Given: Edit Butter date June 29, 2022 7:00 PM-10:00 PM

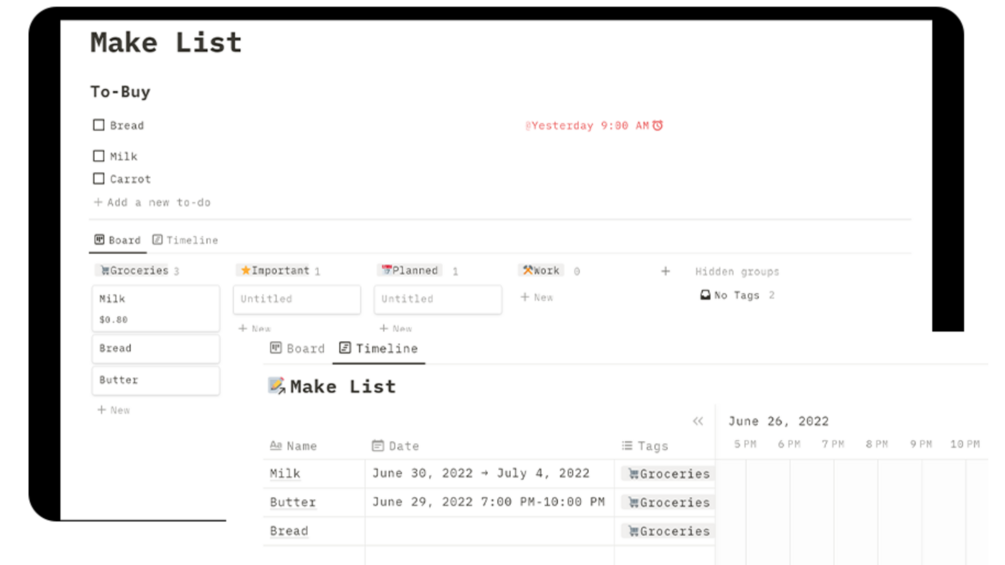Looking at the screenshot, I should tap(488, 502).
